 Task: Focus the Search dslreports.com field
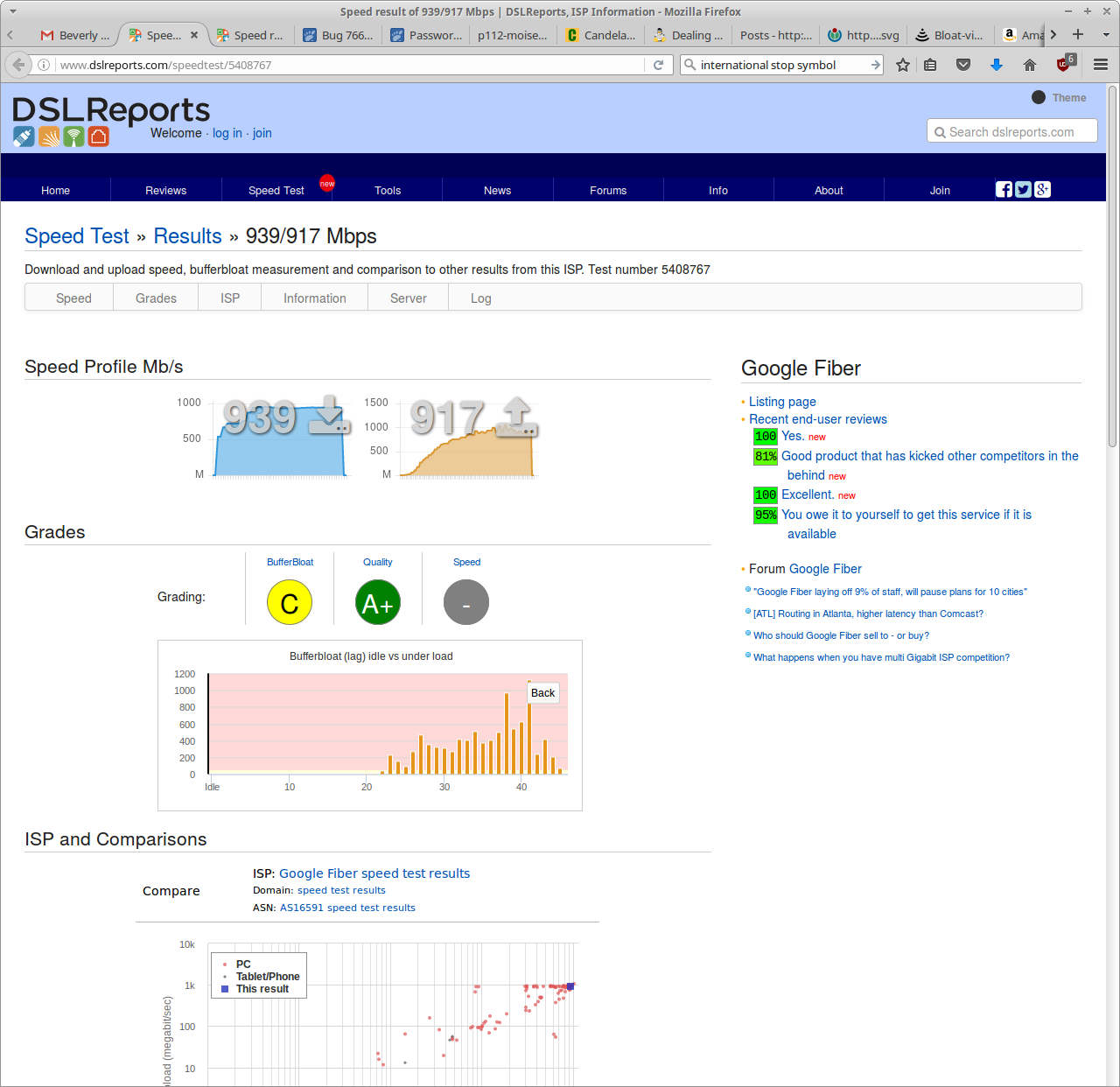(1012, 131)
